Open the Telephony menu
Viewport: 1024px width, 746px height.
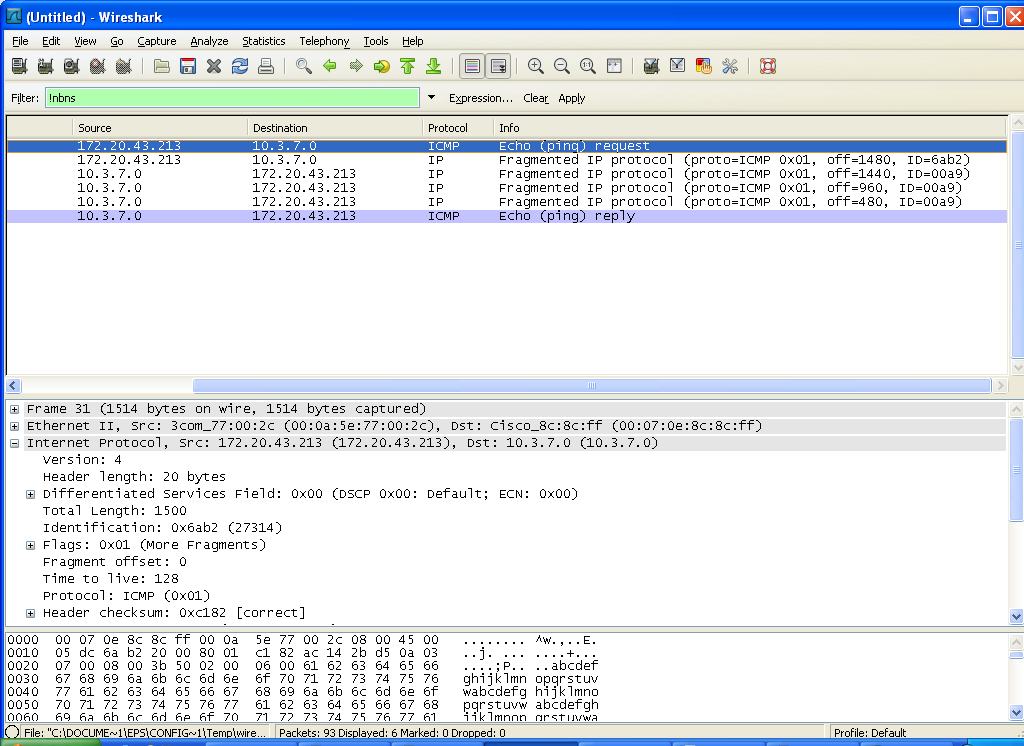coord(325,41)
